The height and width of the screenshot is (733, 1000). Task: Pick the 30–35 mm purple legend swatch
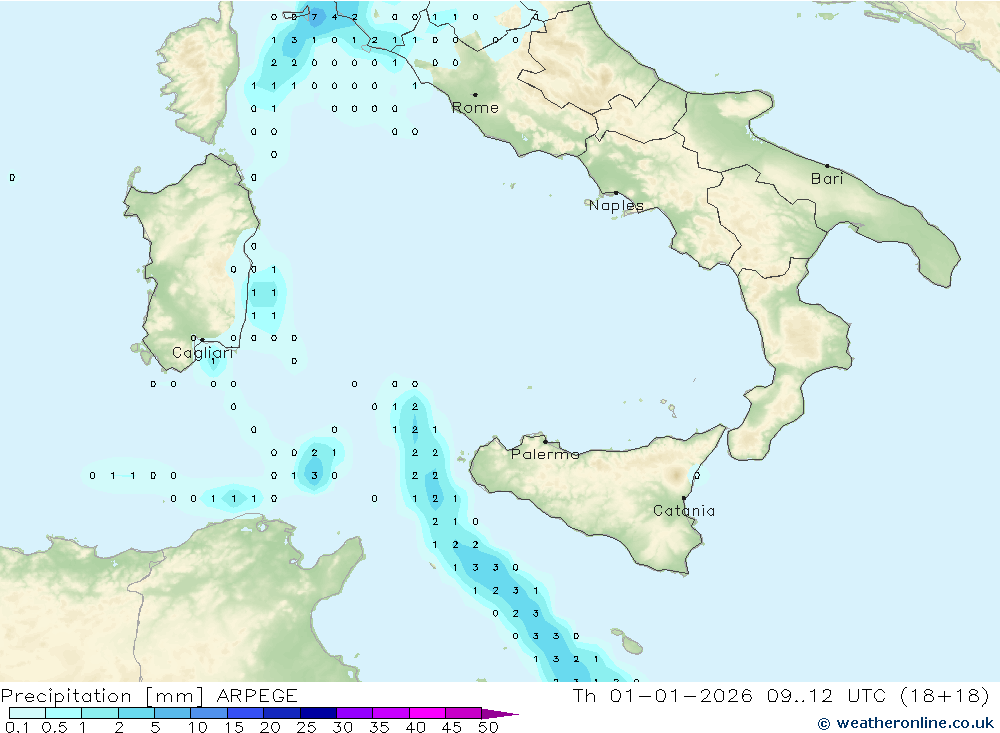354,713
